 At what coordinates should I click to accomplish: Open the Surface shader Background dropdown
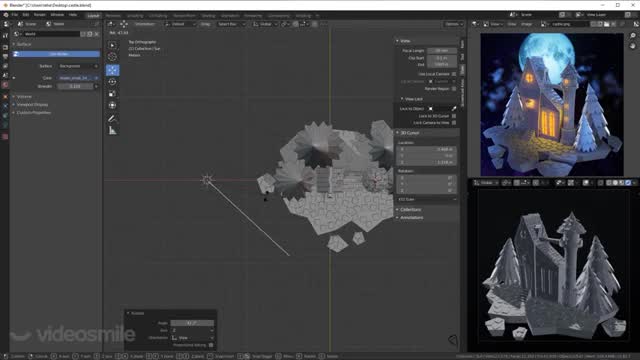click(x=78, y=66)
